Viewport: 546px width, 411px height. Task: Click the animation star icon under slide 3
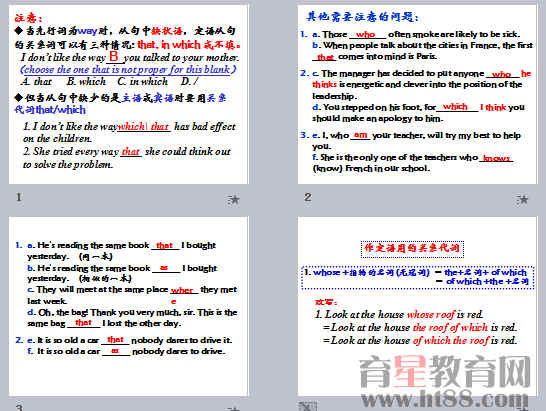coord(234,409)
